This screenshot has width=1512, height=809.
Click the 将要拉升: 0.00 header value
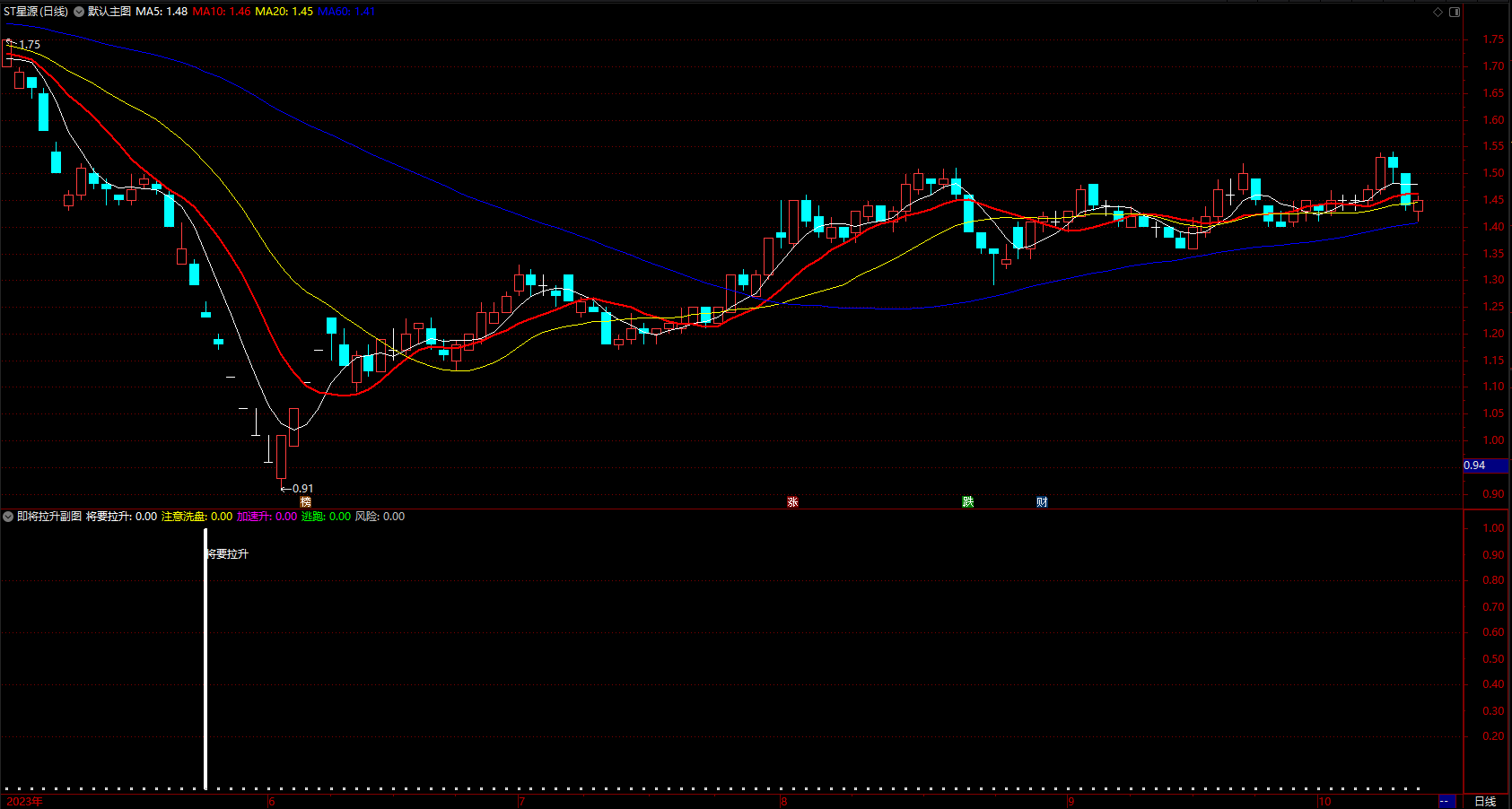tap(121, 517)
